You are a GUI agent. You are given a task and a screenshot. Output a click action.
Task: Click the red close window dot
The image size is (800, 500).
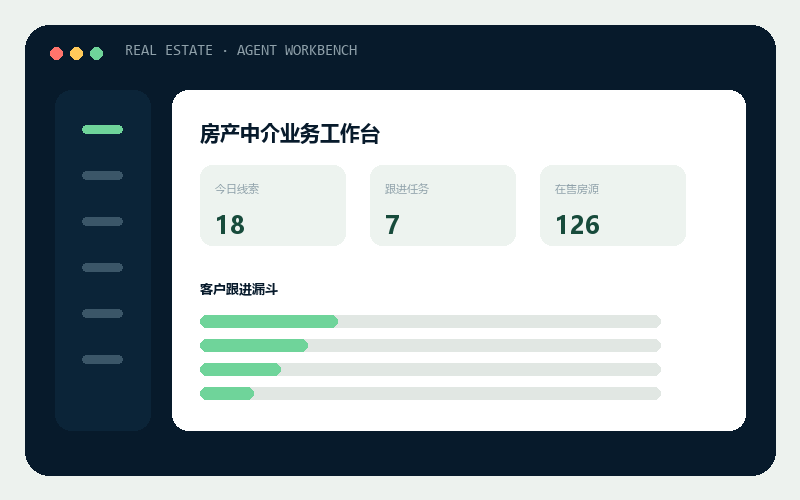pos(57,53)
